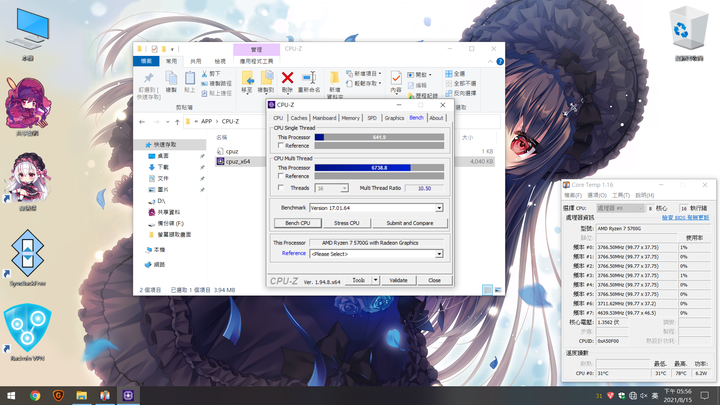Open the 工具(T) menu in Core Temp
The height and width of the screenshot is (405, 720).
pyautogui.click(x=620, y=196)
